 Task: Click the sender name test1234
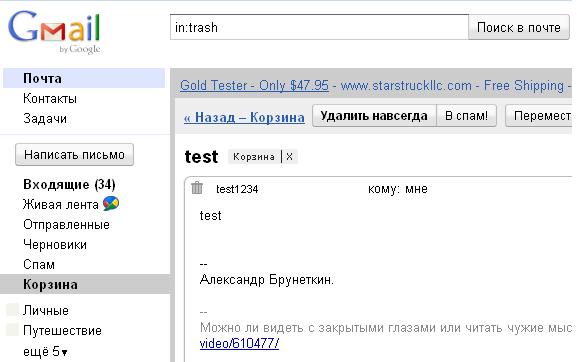tap(237, 189)
